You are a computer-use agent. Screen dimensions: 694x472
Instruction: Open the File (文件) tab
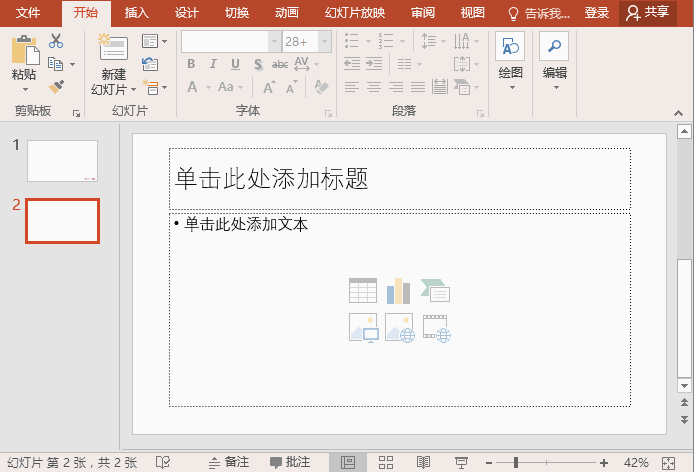[27, 13]
